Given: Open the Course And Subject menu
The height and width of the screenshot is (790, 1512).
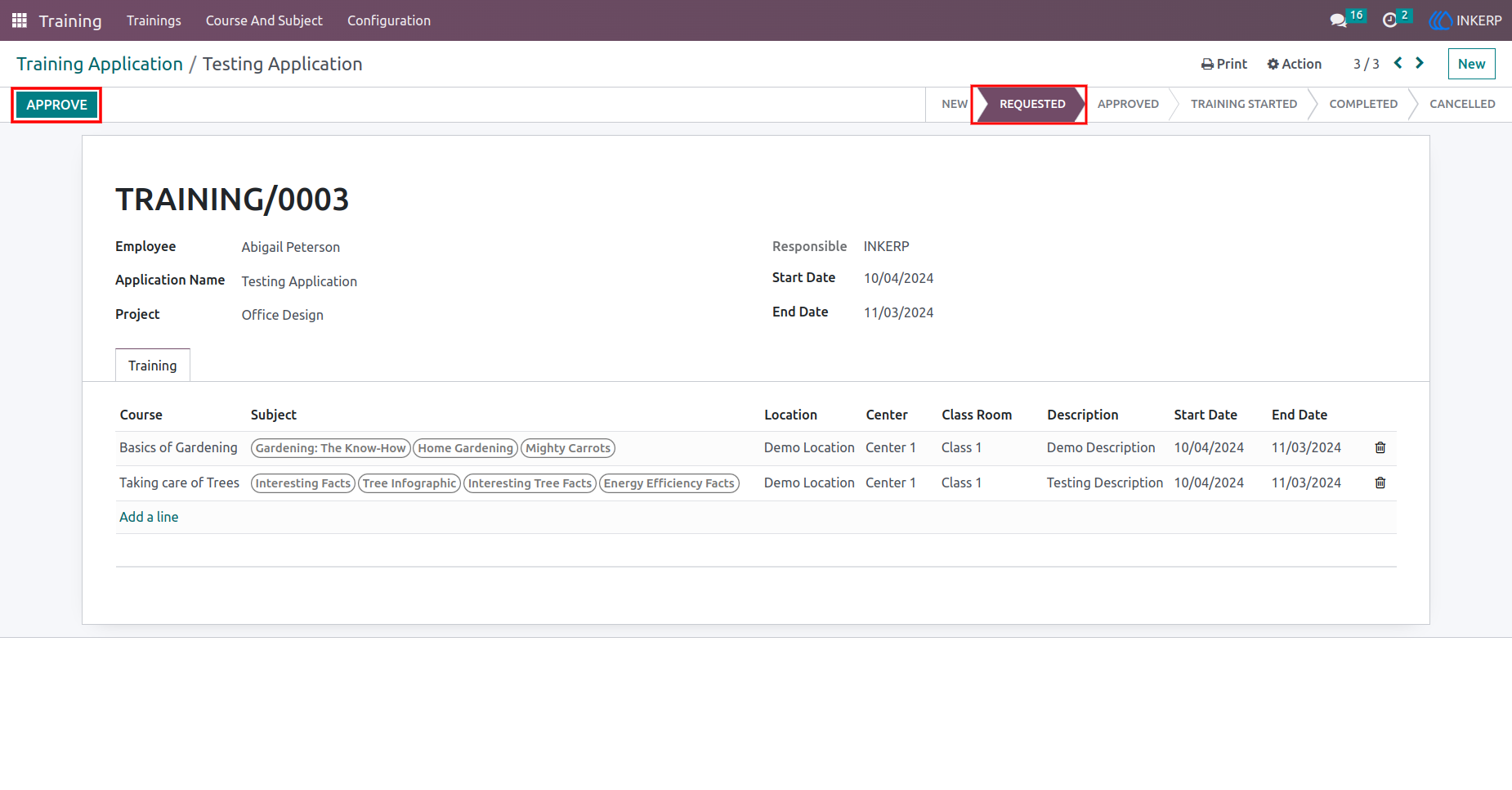Looking at the screenshot, I should click(264, 20).
